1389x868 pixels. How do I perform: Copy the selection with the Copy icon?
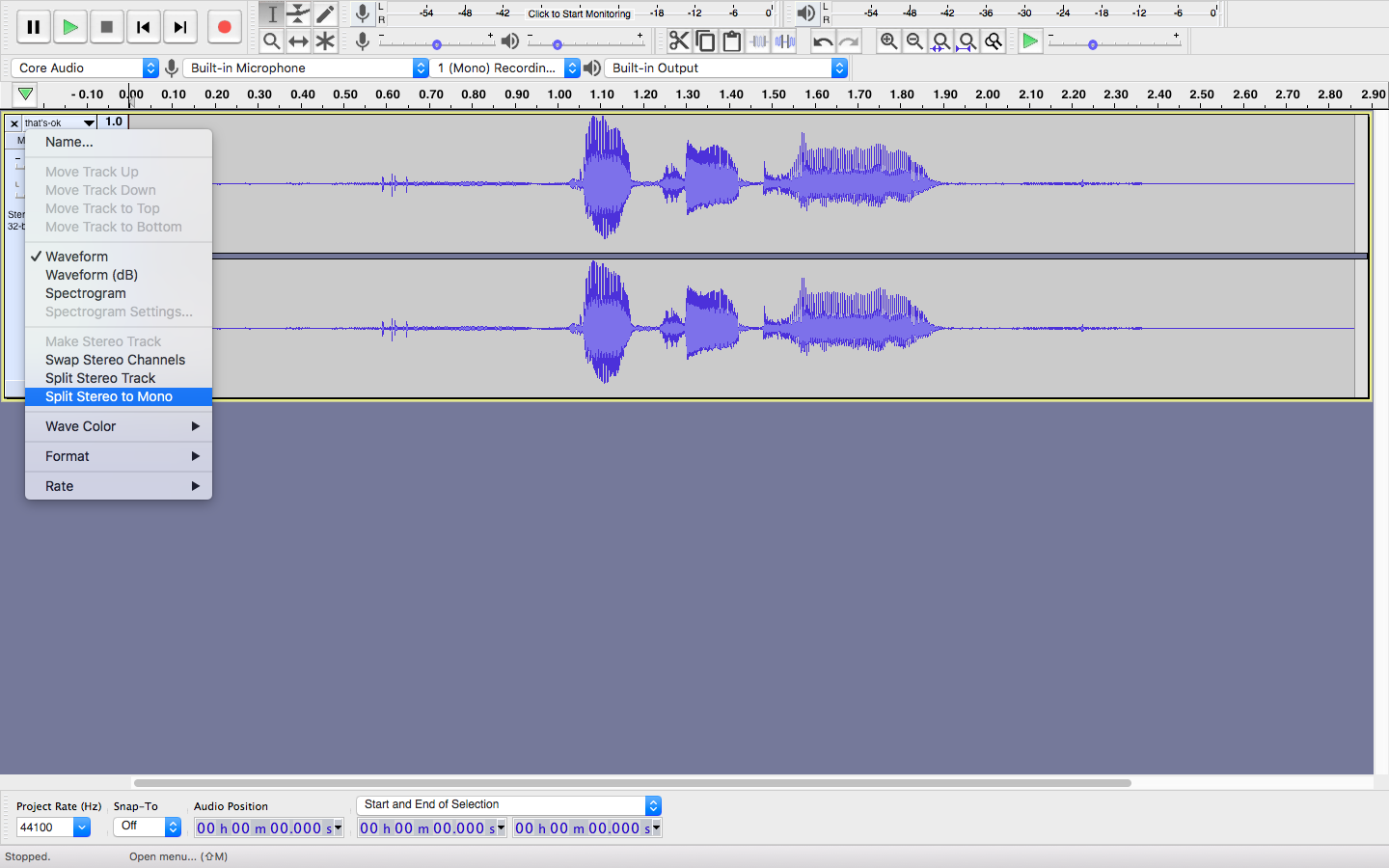pyautogui.click(x=706, y=41)
